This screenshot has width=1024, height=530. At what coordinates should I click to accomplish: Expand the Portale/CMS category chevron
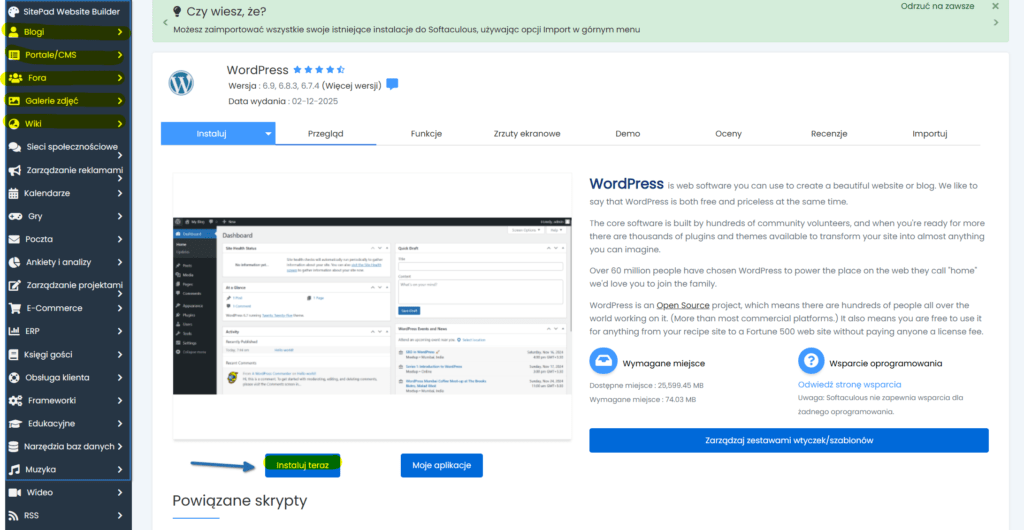click(x=120, y=55)
